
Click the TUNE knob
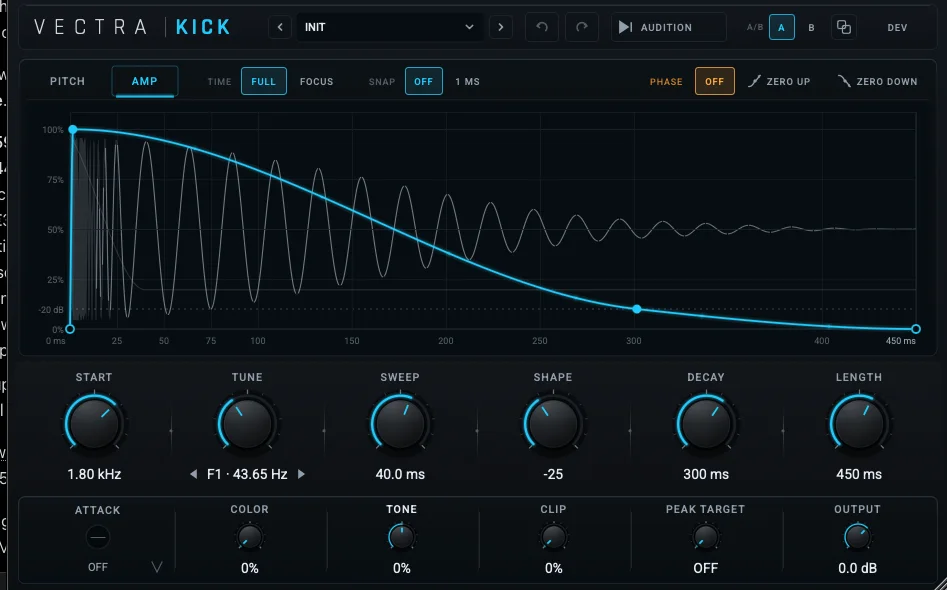tap(247, 423)
